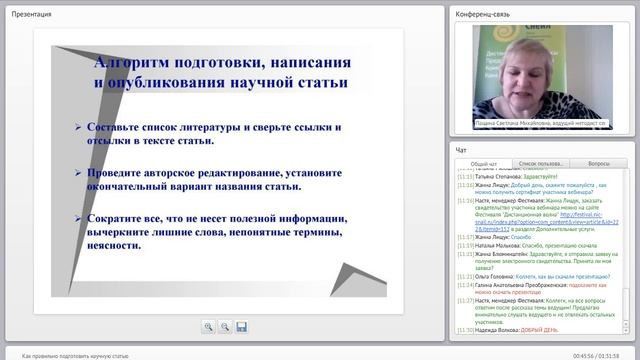Click the Чат panel title

pyautogui.click(x=461, y=150)
